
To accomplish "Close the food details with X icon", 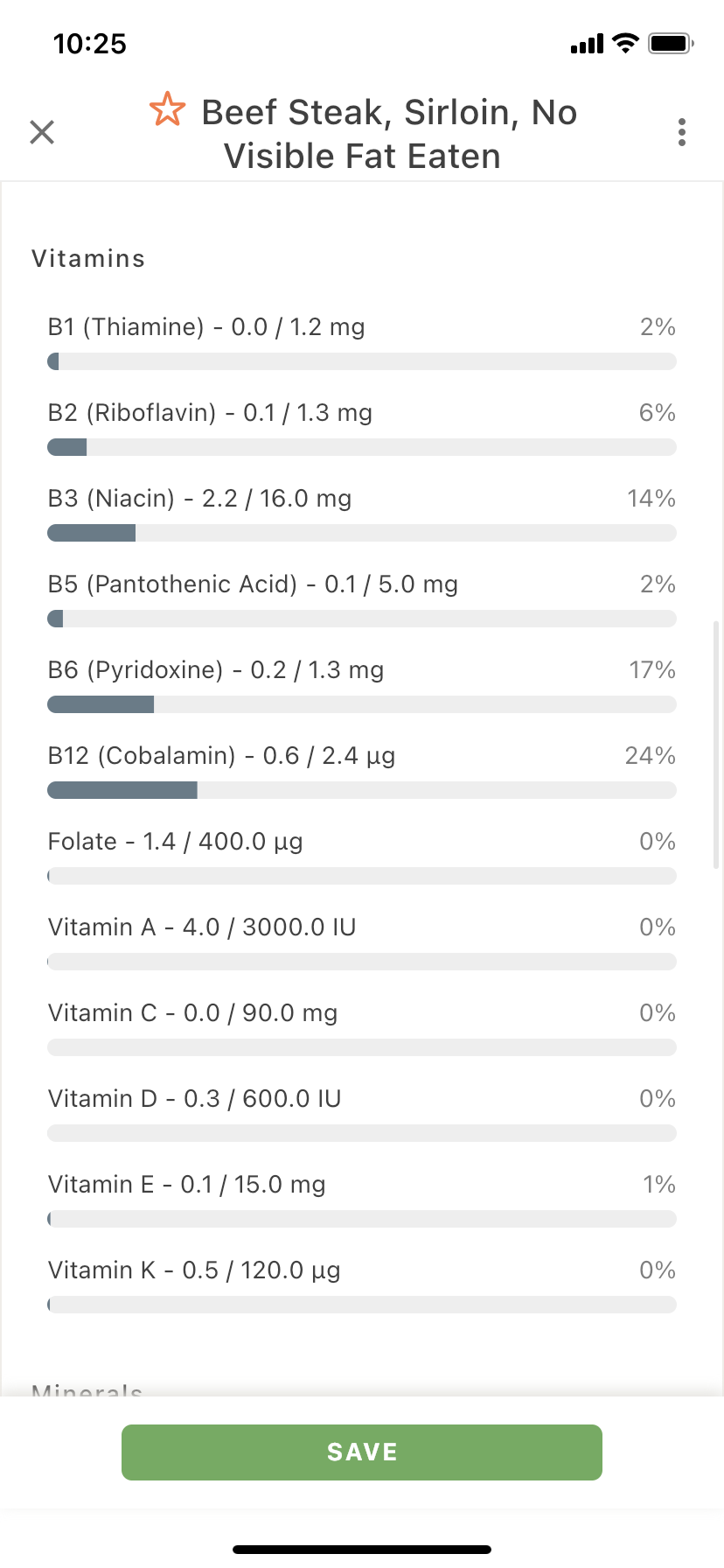I will coord(42,132).
